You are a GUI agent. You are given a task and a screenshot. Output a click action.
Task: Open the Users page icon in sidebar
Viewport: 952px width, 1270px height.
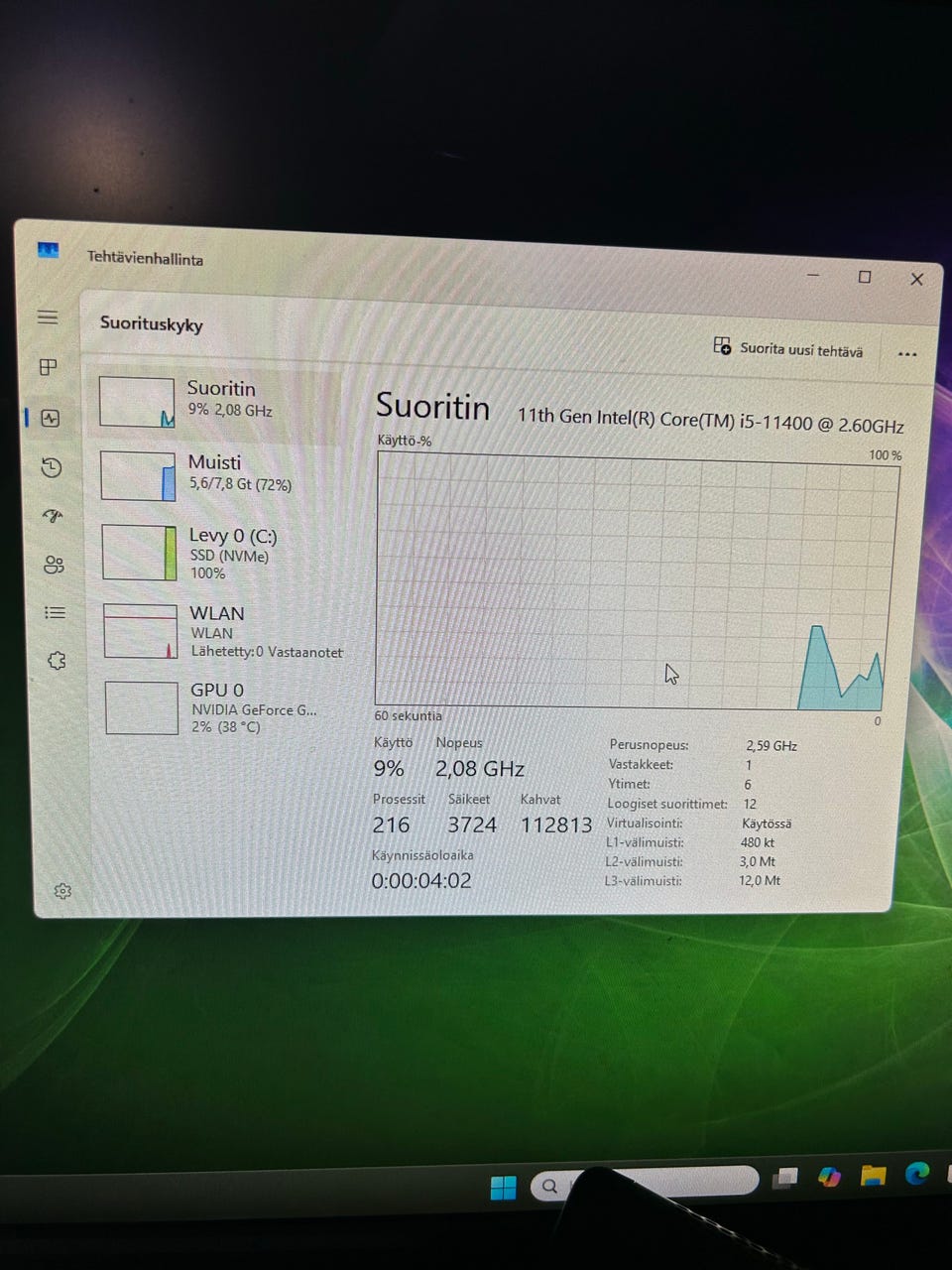[55, 565]
